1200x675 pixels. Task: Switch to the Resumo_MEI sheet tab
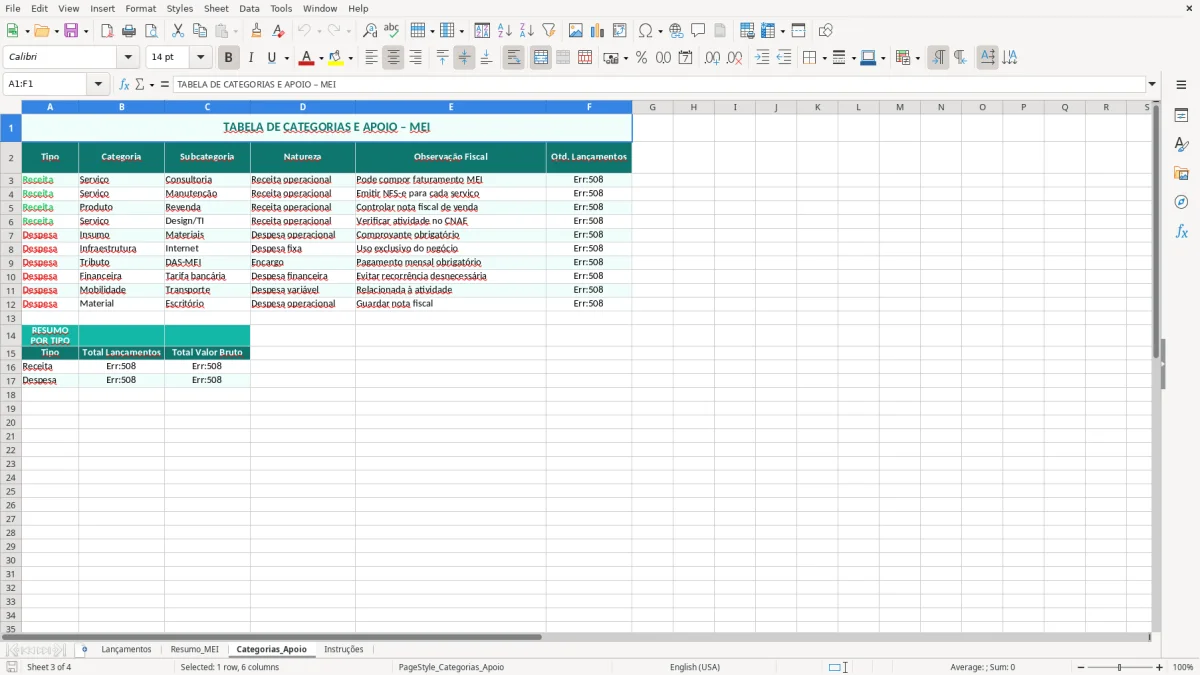click(194, 650)
